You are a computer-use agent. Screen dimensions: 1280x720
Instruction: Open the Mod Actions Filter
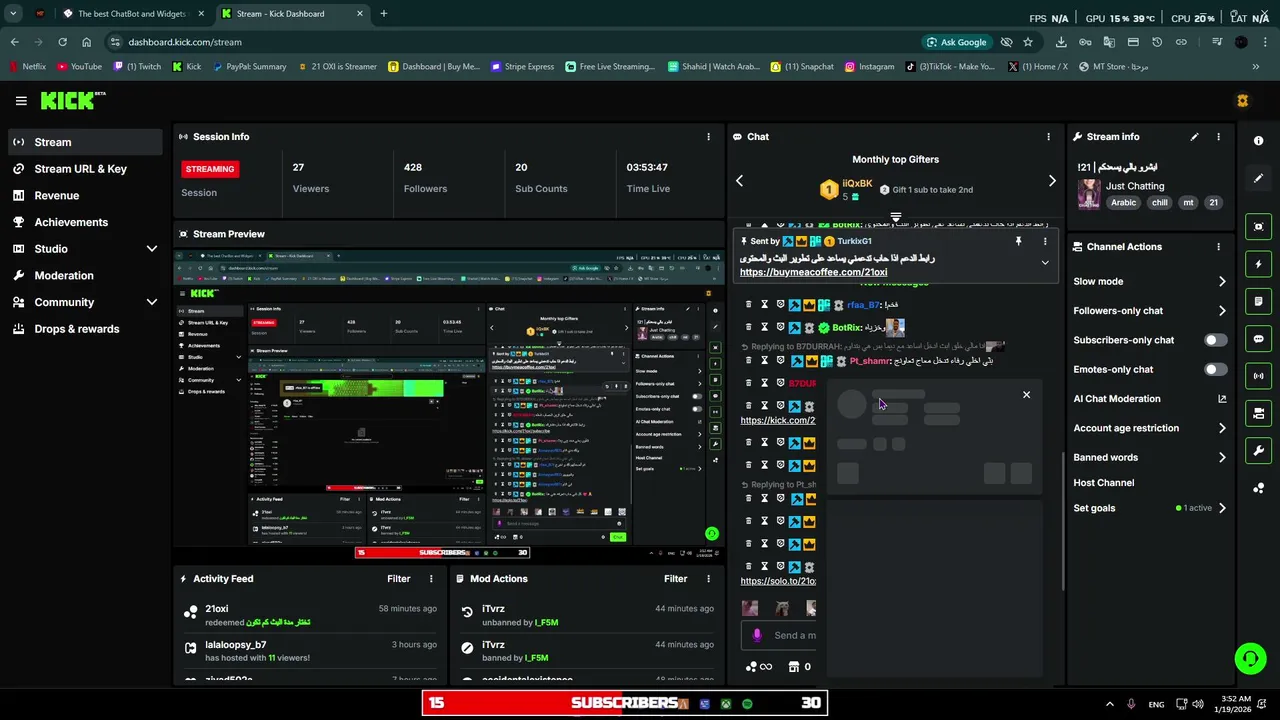(x=675, y=579)
